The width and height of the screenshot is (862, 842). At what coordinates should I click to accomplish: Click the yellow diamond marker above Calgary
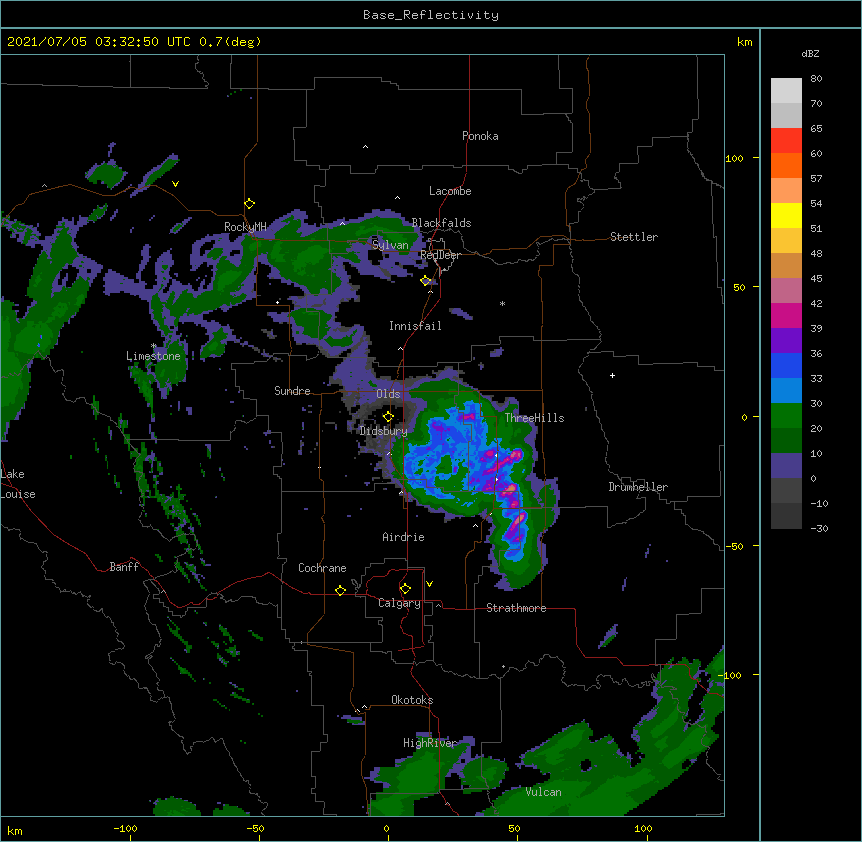pyautogui.click(x=405, y=589)
